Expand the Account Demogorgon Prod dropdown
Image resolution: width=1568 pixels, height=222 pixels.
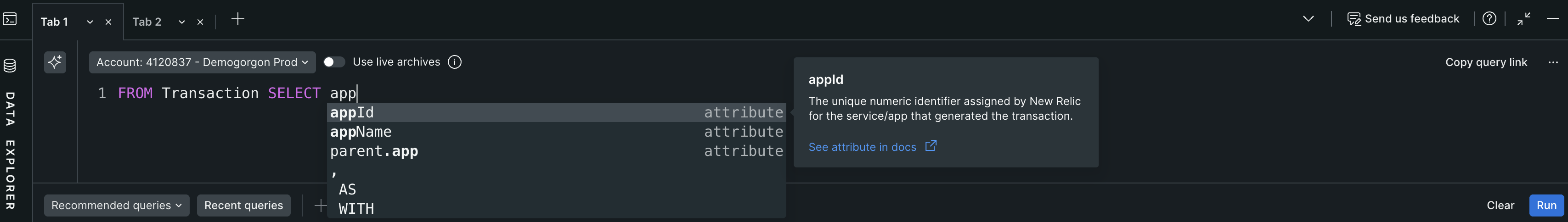tap(202, 62)
